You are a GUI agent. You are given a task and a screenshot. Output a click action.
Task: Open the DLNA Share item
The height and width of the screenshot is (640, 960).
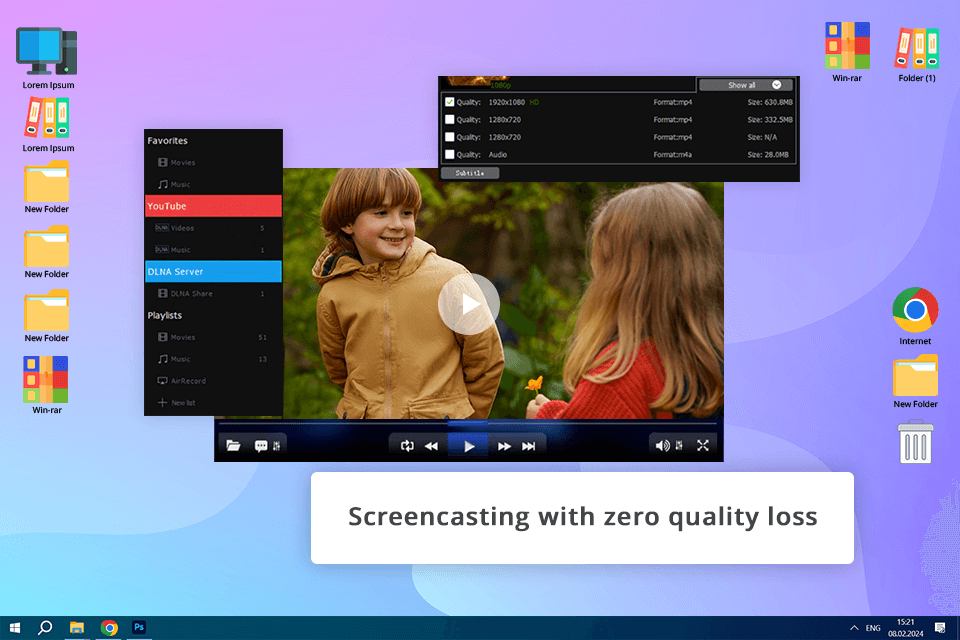(x=213, y=293)
